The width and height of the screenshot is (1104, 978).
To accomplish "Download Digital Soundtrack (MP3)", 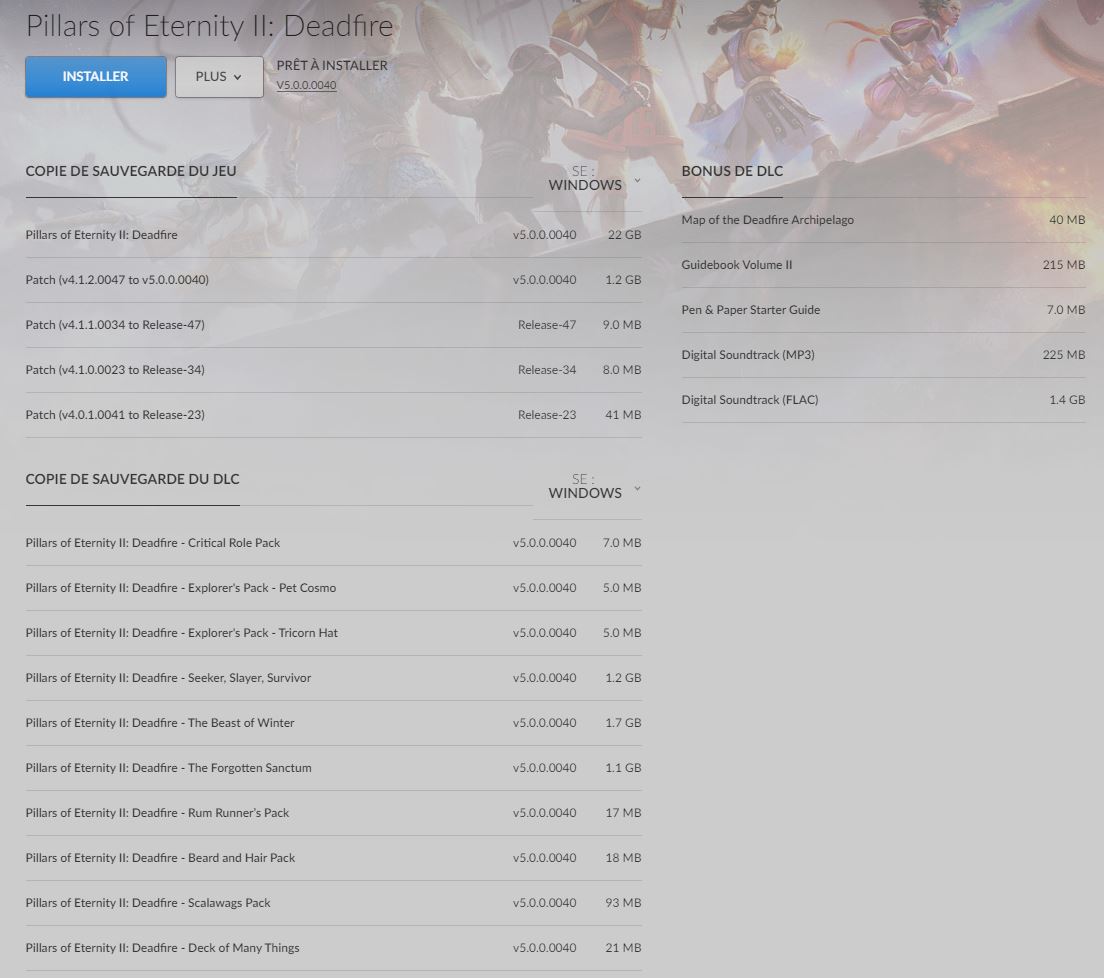I will 883,356.
